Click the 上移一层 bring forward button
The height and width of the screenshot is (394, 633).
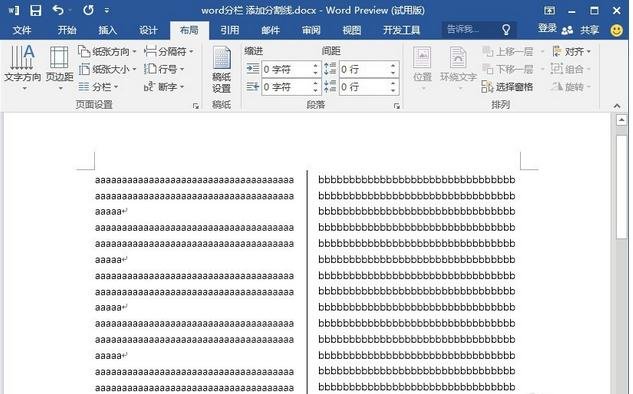click(508, 52)
